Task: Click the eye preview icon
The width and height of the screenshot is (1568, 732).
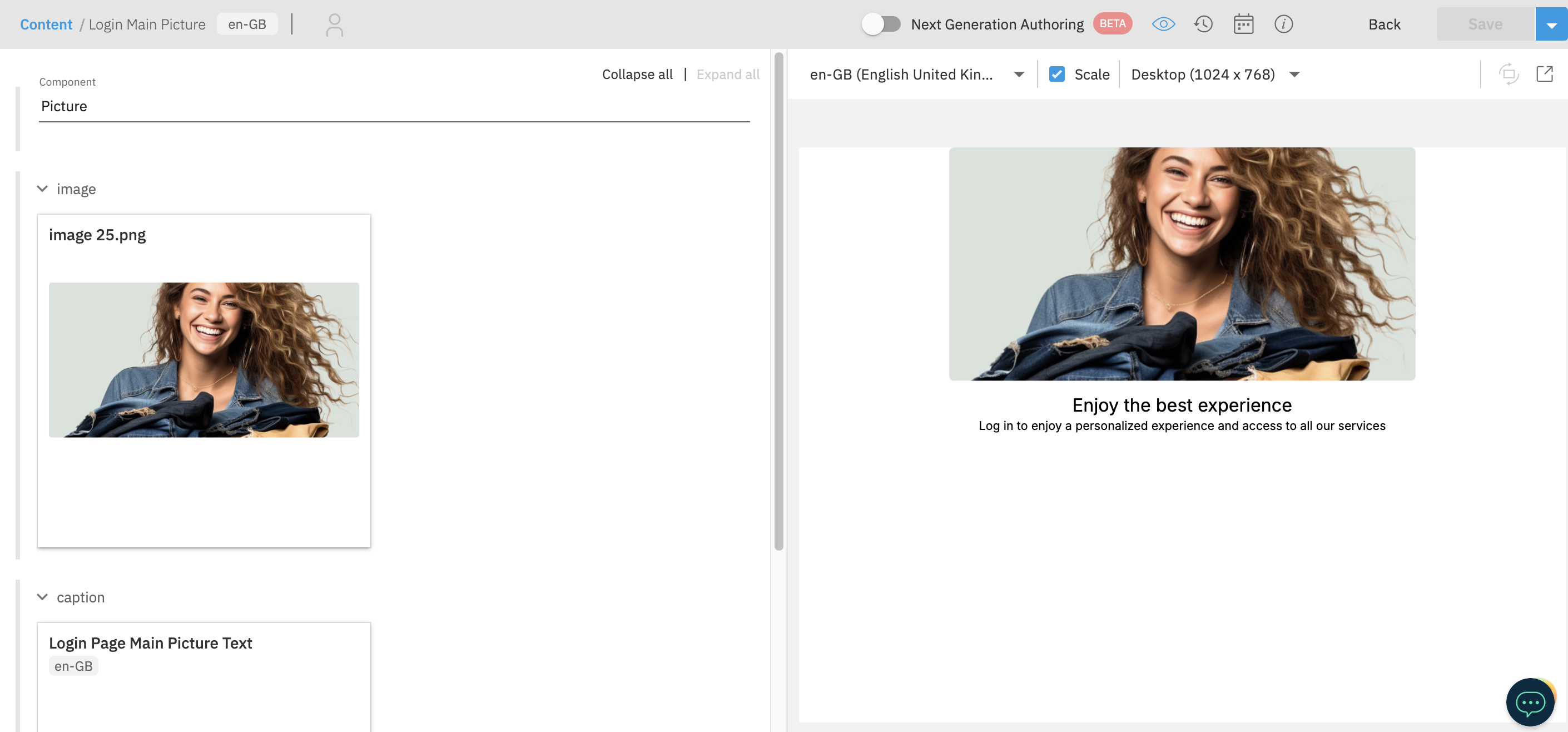Action: [1163, 24]
